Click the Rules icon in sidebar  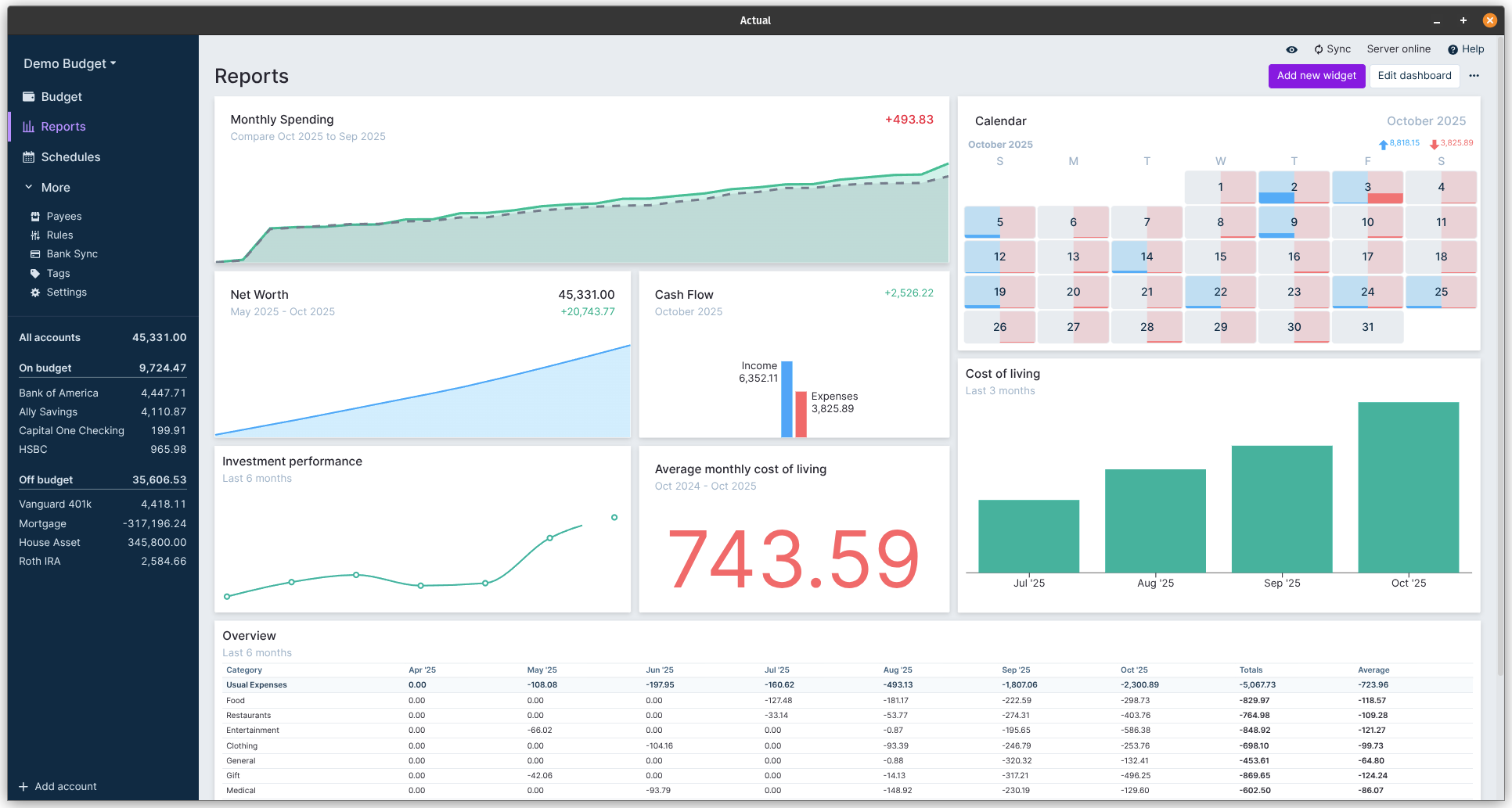click(35, 235)
